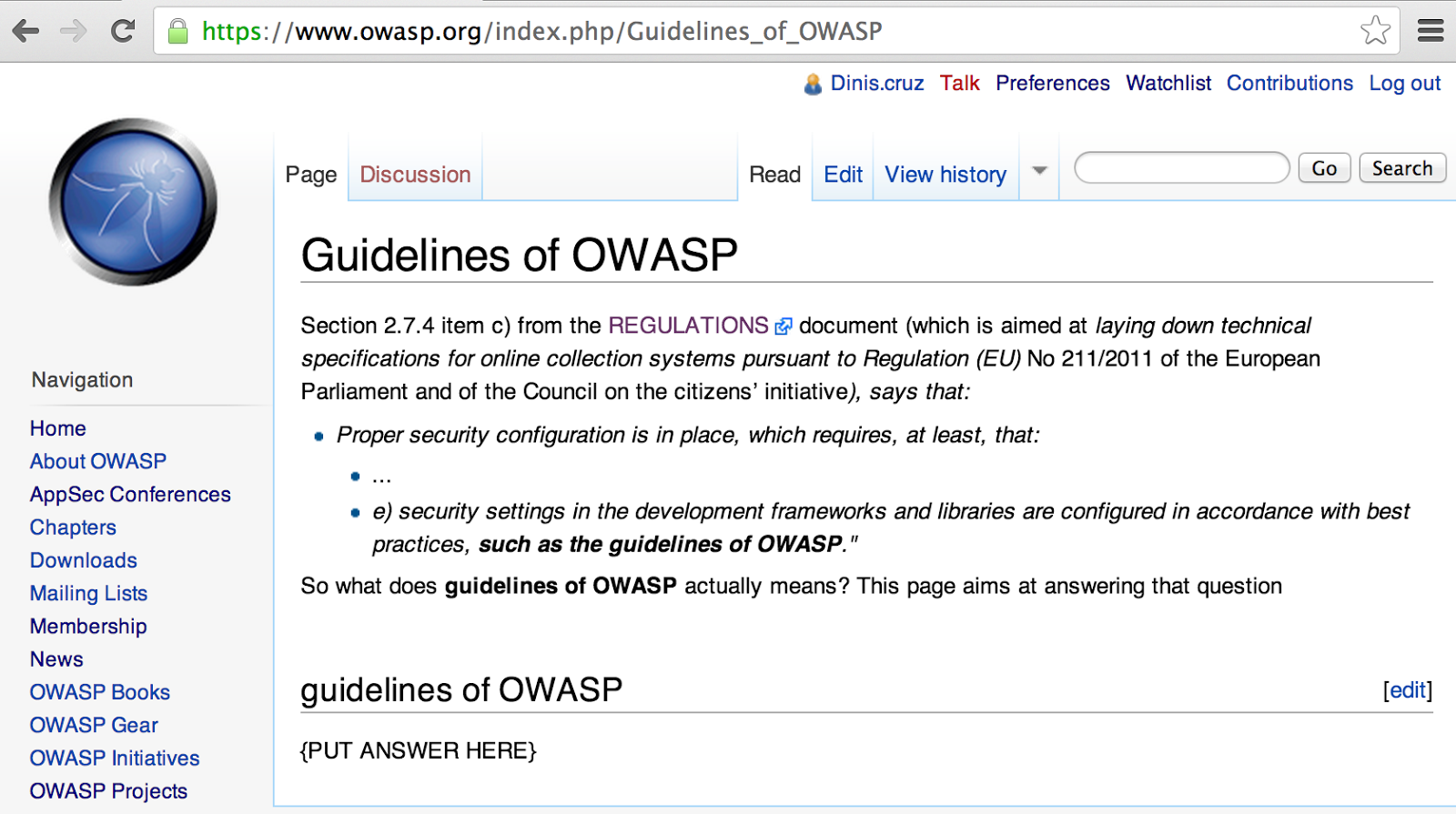This screenshot has width=1456, height=814.
Task: Edit the guidelines of OWASP section
Action: (x=1407, y=690)
